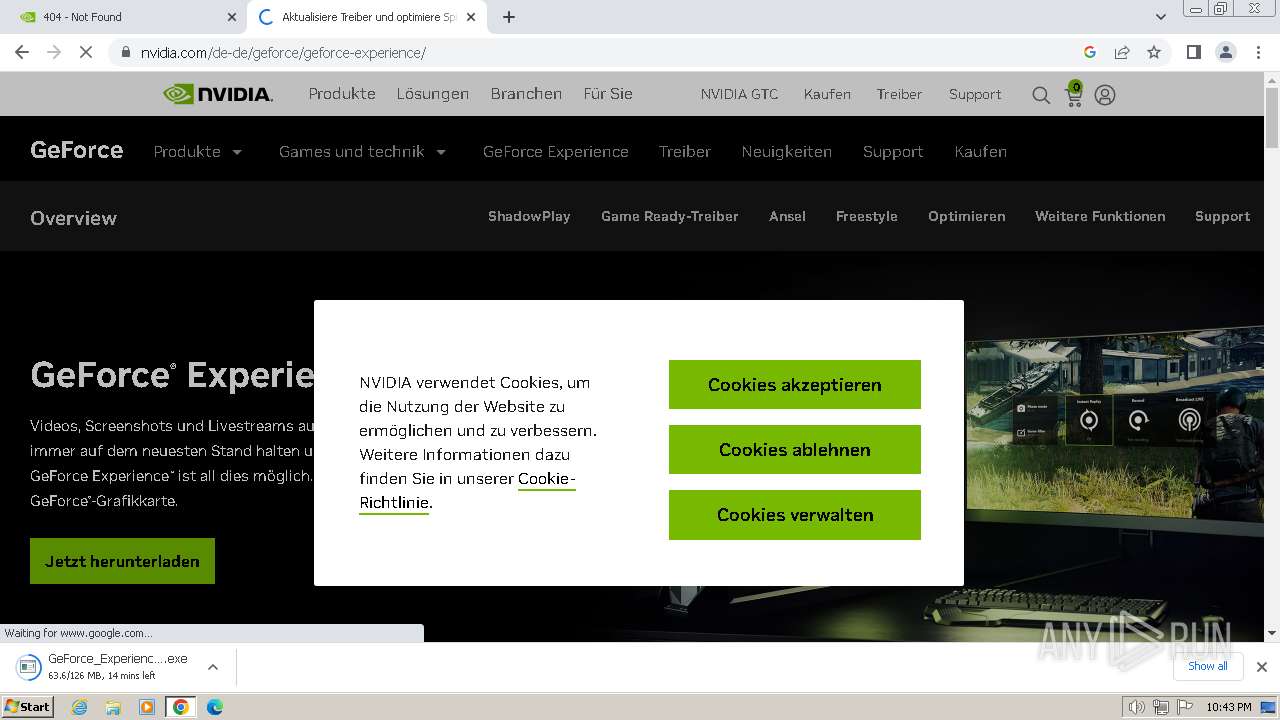Jump to Weitere Funktionen section
Viewport: 1280px width, 720px height.
point(1100,216)
